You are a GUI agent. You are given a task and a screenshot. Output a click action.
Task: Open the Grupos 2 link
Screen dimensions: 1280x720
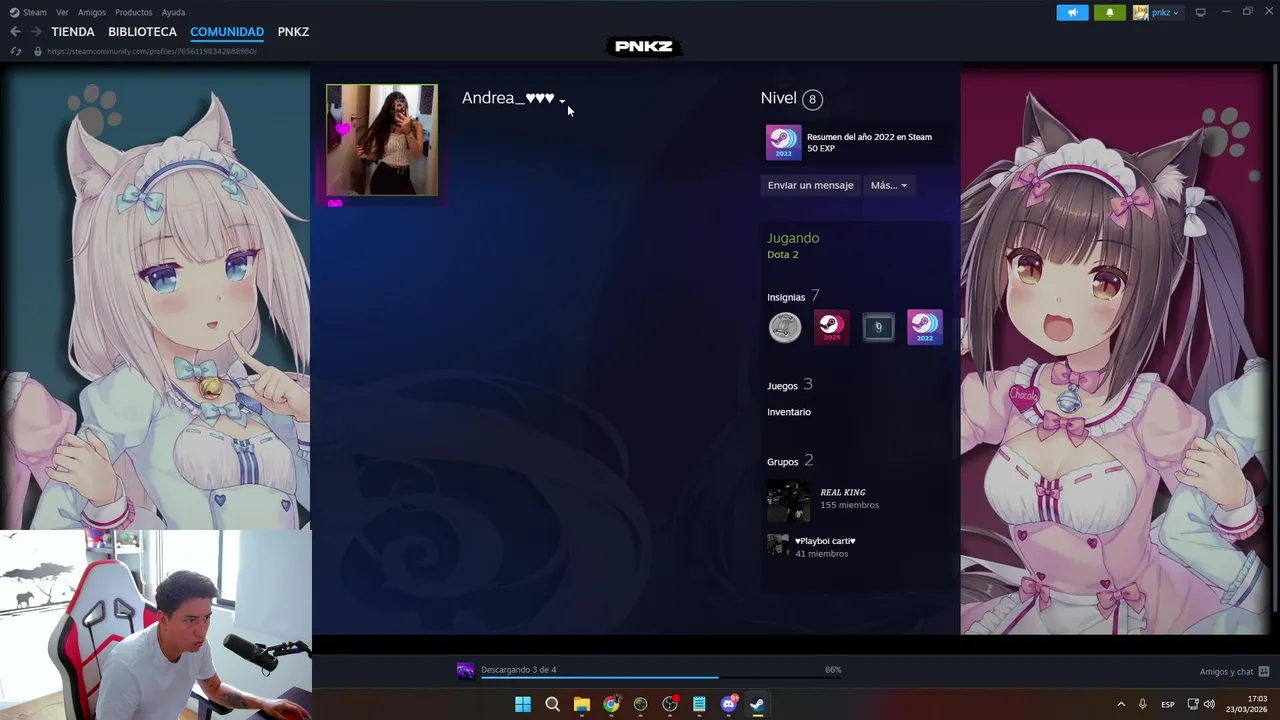pyautogui.click(x=790, y=461)
